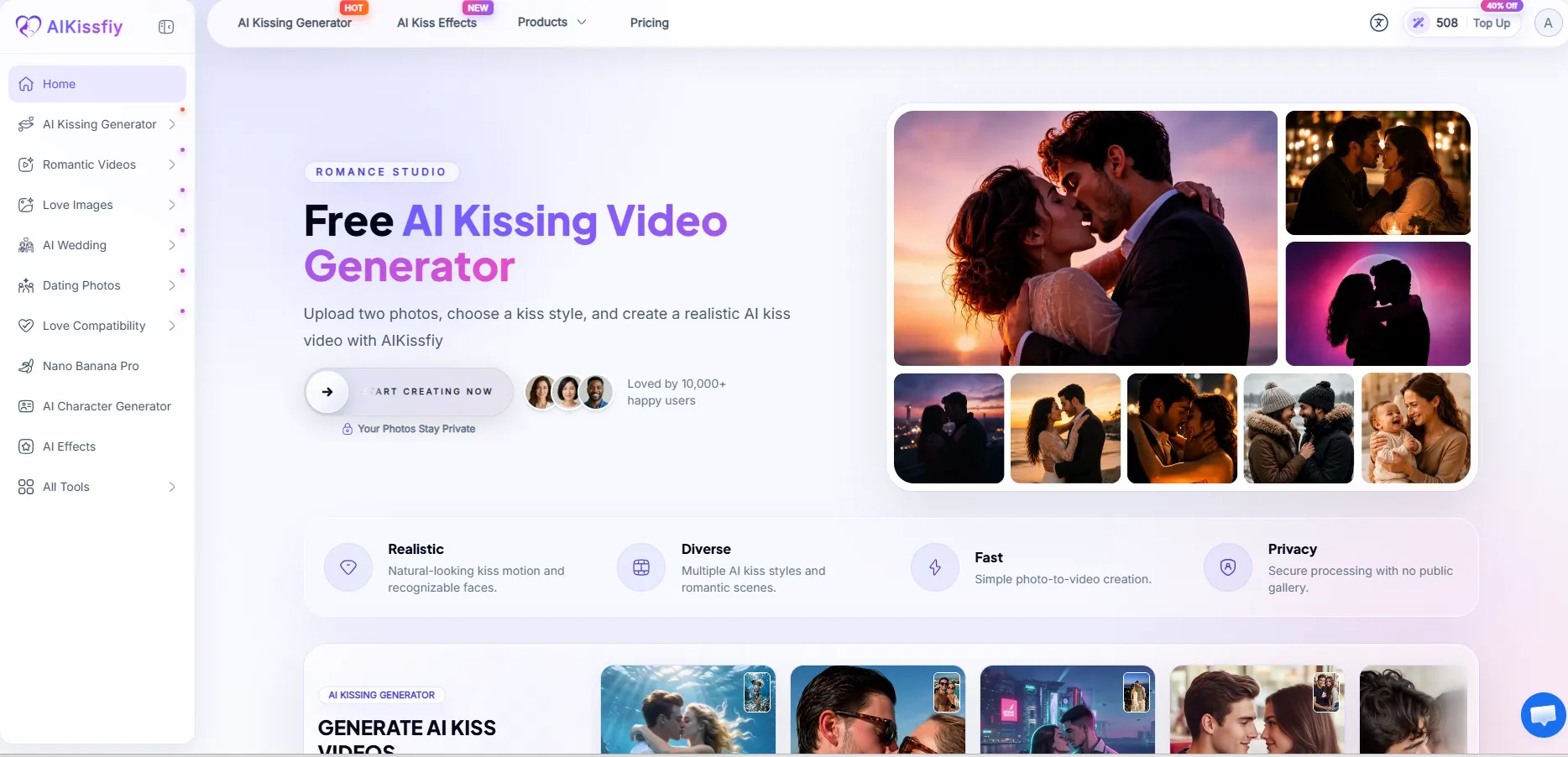The image size is (1568, 757).
Task: Click the AI Character Generator icon
Action: (x=26, y=406)
